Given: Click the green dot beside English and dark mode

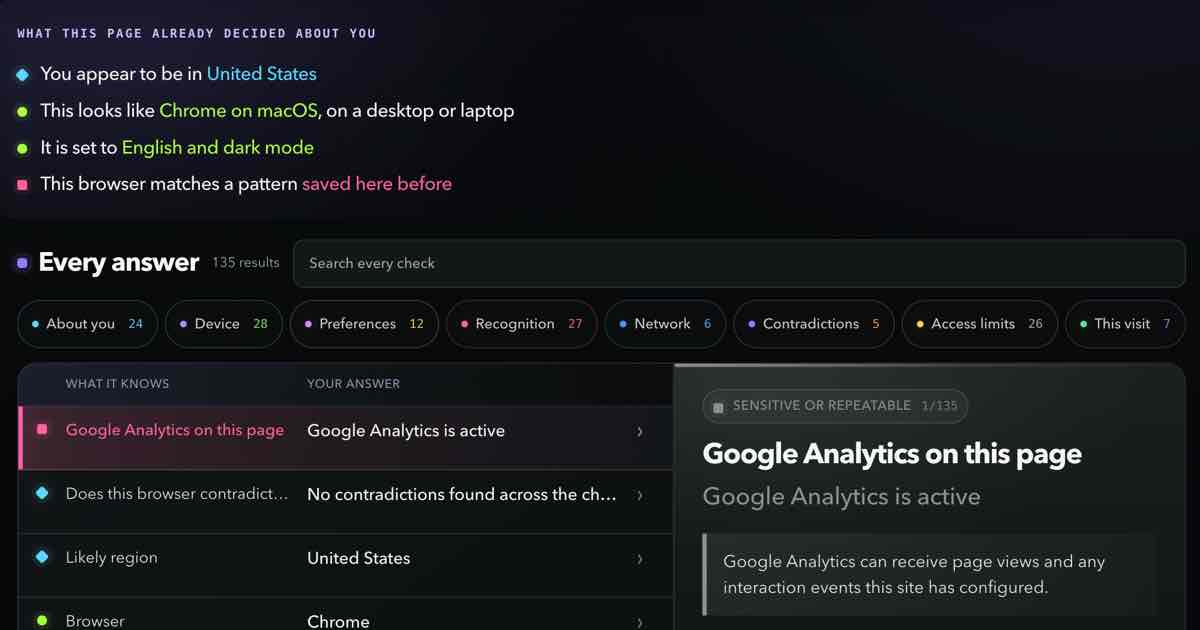Looking at the screenshot, I should pyautogui.click(x=22, y=148).
